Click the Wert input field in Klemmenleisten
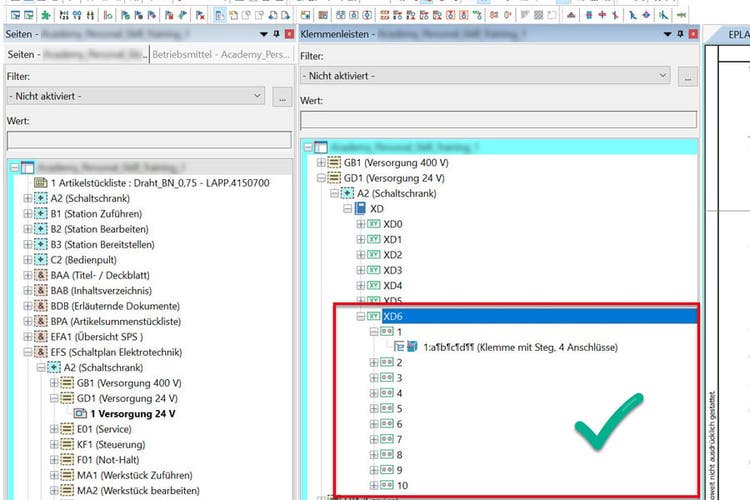Image resolution: width=750 pixels, height=500 pixels. (x=497, y=120)
